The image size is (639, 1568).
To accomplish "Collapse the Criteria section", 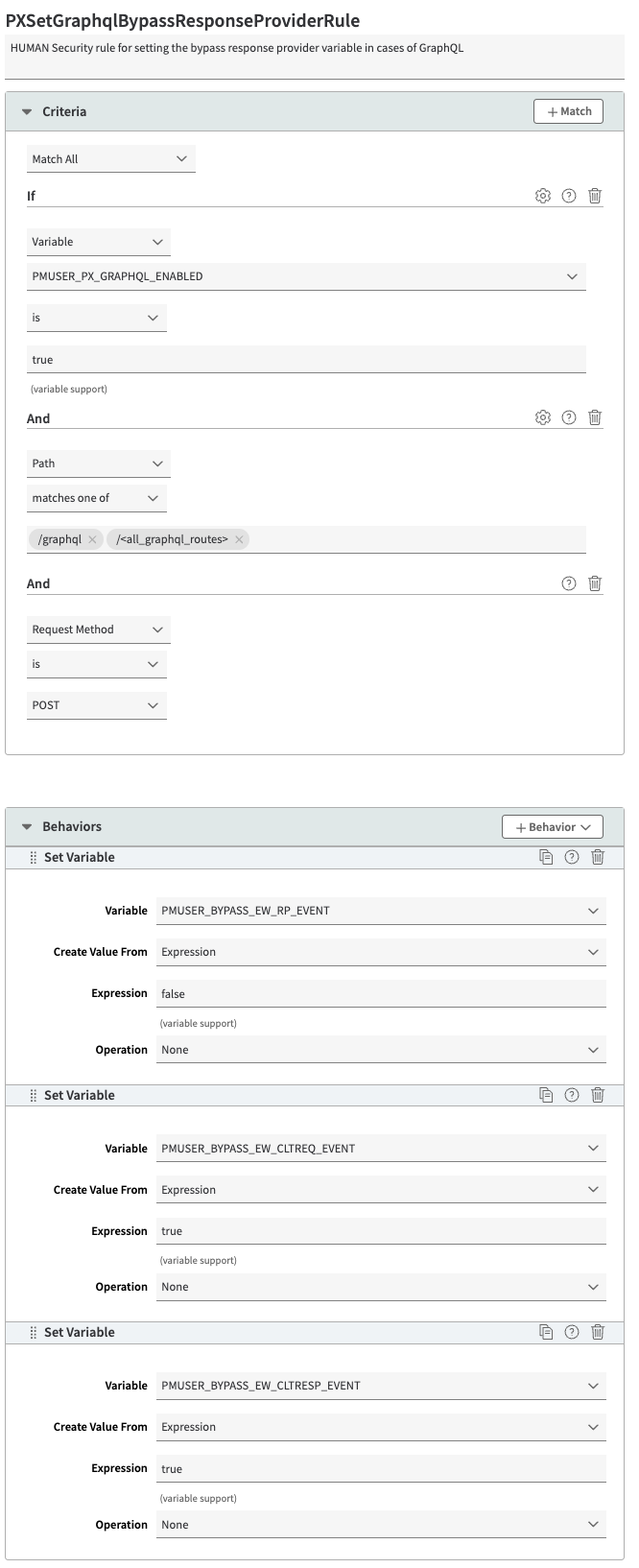I will pyautogui.click(x=27, y=112).
